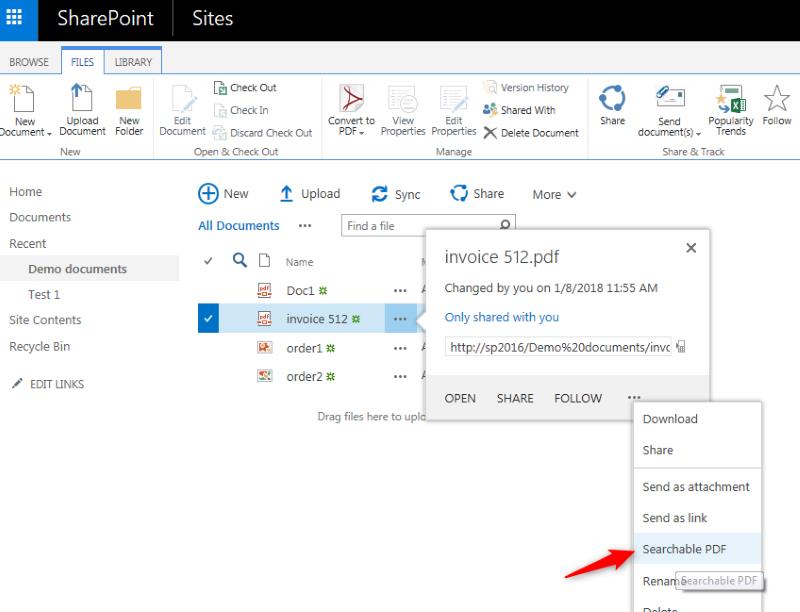Open the ellipsis menu for order1
This screenshot has width=800, height=612.
[x=400, y=348]
